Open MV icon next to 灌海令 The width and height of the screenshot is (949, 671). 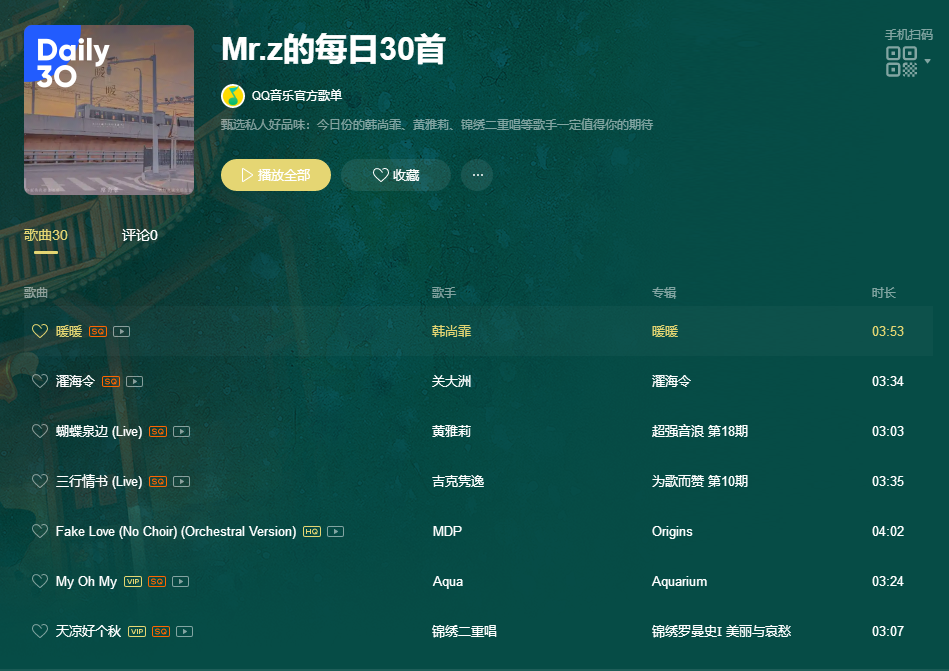point(134,381)
